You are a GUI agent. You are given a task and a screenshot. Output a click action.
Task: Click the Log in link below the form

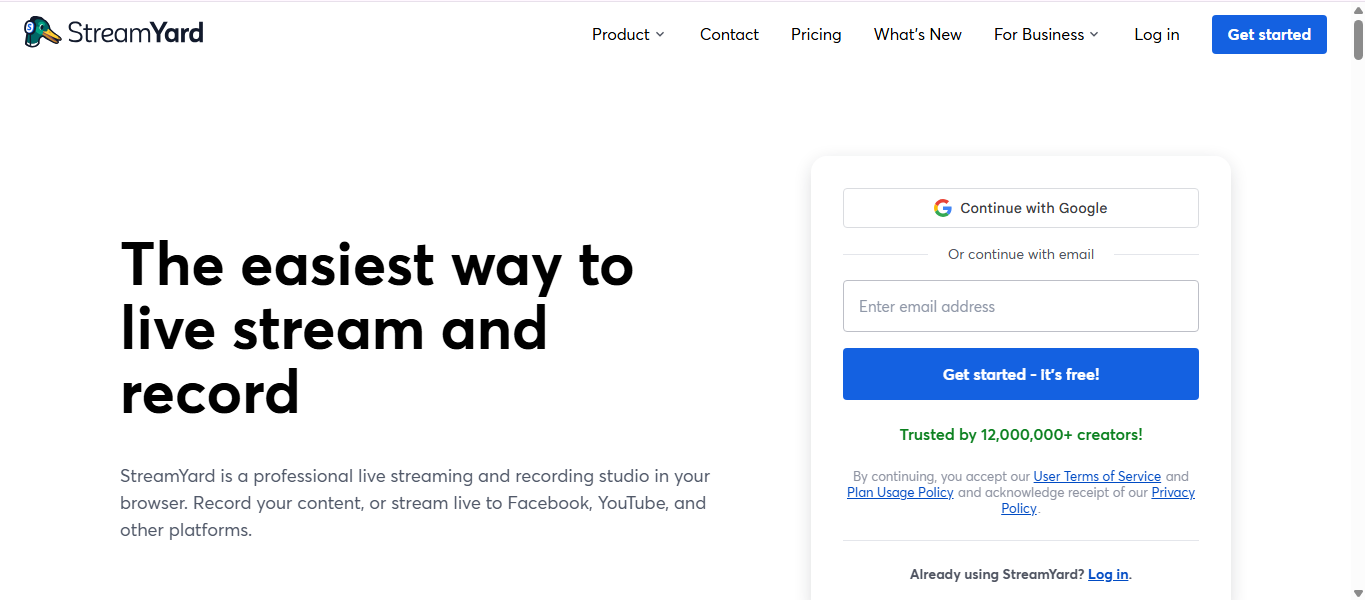[1107, 574]
